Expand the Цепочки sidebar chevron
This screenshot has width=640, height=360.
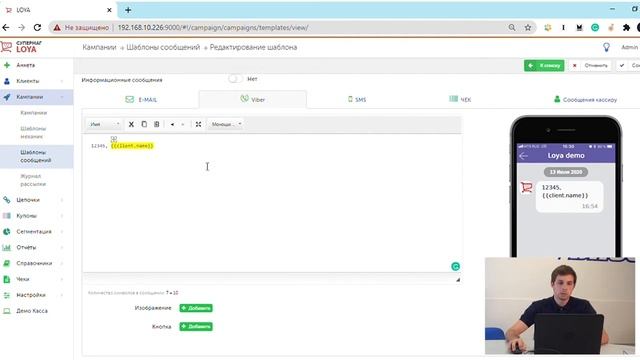62,200
